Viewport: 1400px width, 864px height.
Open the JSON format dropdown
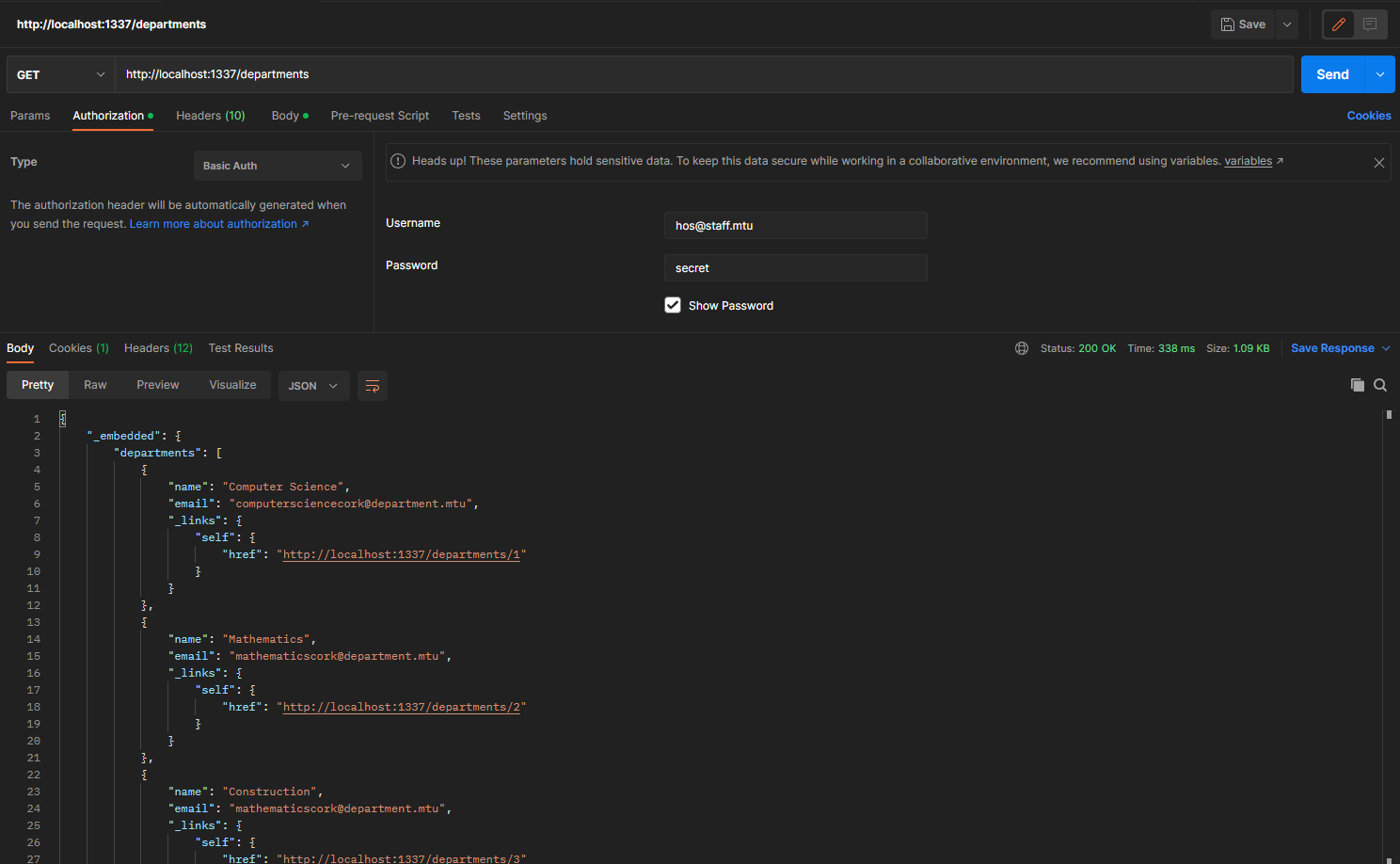tap(314, 386)
